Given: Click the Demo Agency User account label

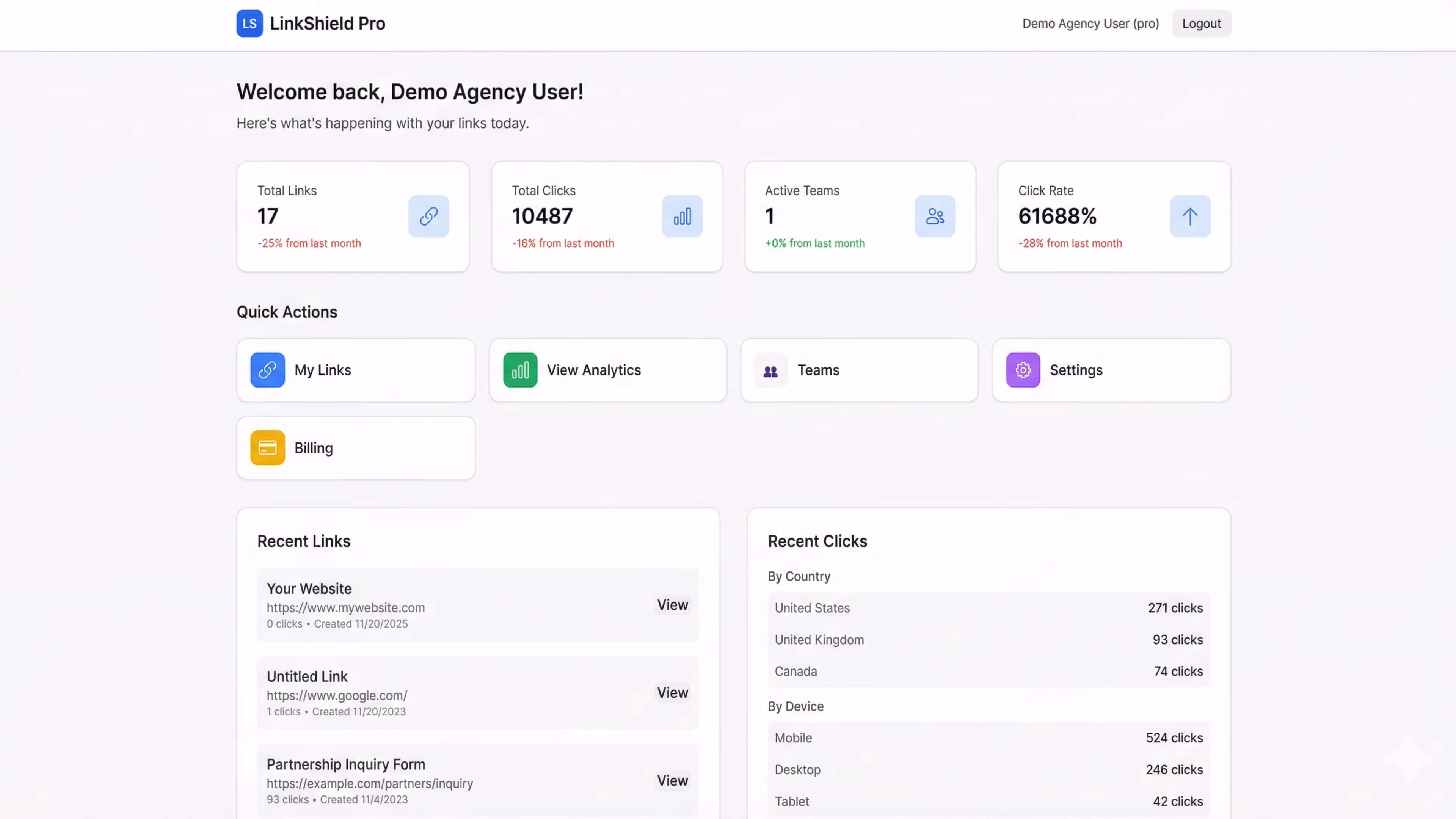Looking at the screenshot, I should coord(1090,24).
